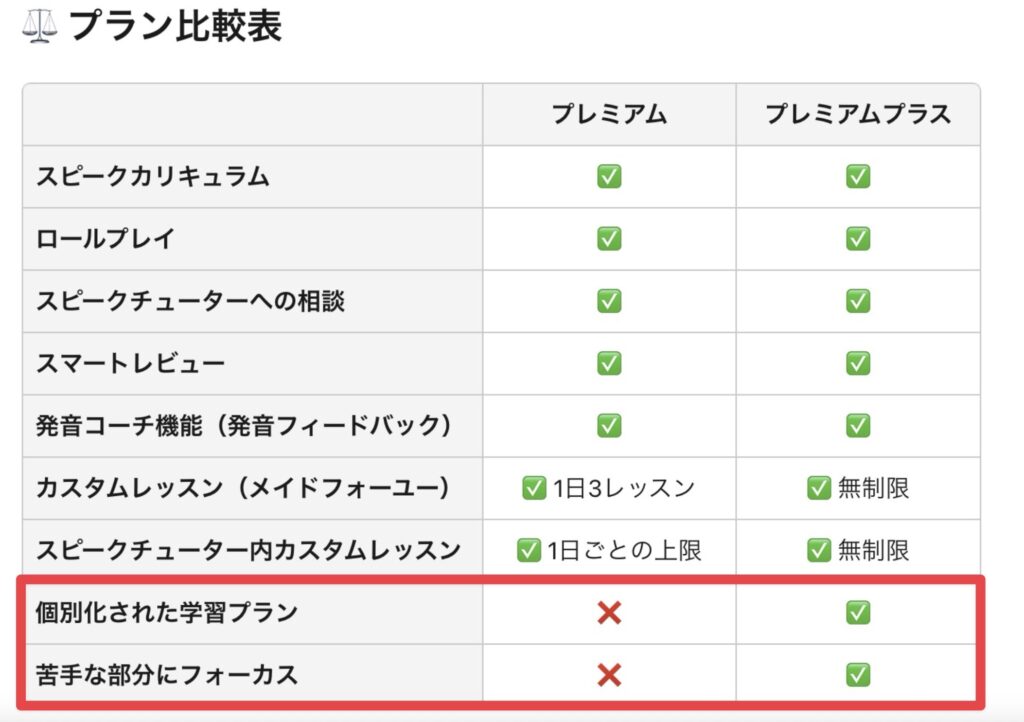The width and height of the screenshot is (1024, 722).
Task: Click the 発音コーチ機能(発音フィードバック) row label
Action: coord(243,425)
